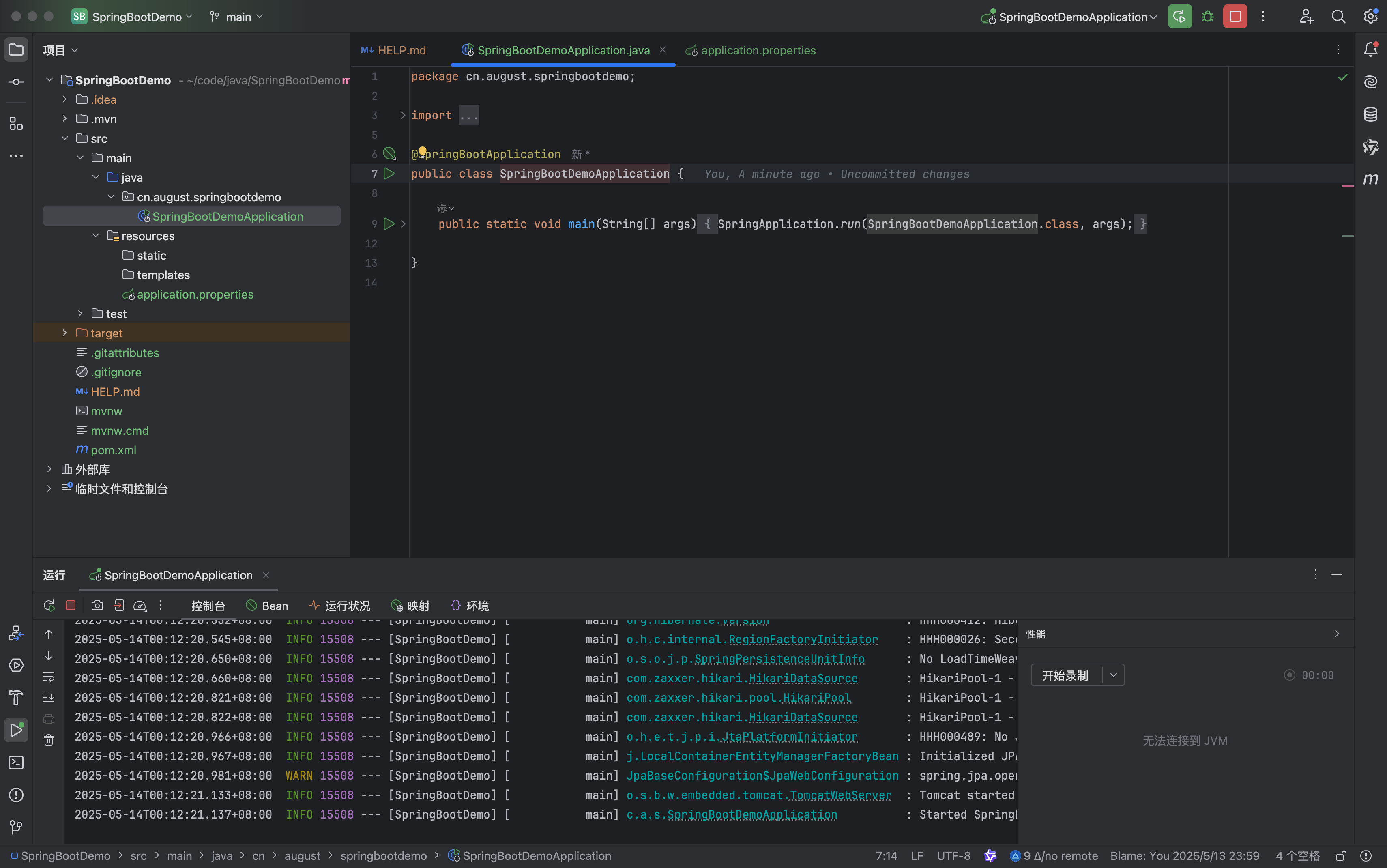The height and width of the screenshot is (868, 1387).
Task: Click run gutter icon on line 7
Action: tap(389, 173)
